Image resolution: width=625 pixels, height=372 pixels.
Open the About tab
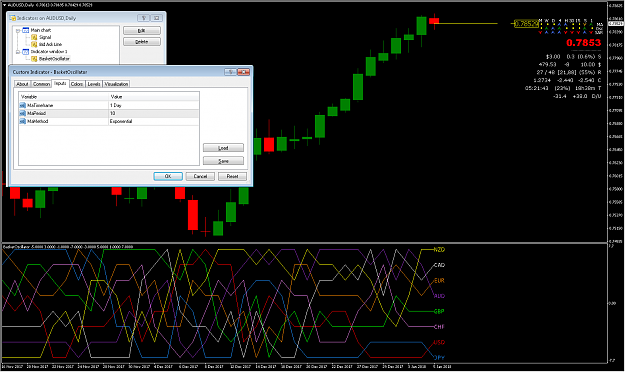(x=22, y=84)
